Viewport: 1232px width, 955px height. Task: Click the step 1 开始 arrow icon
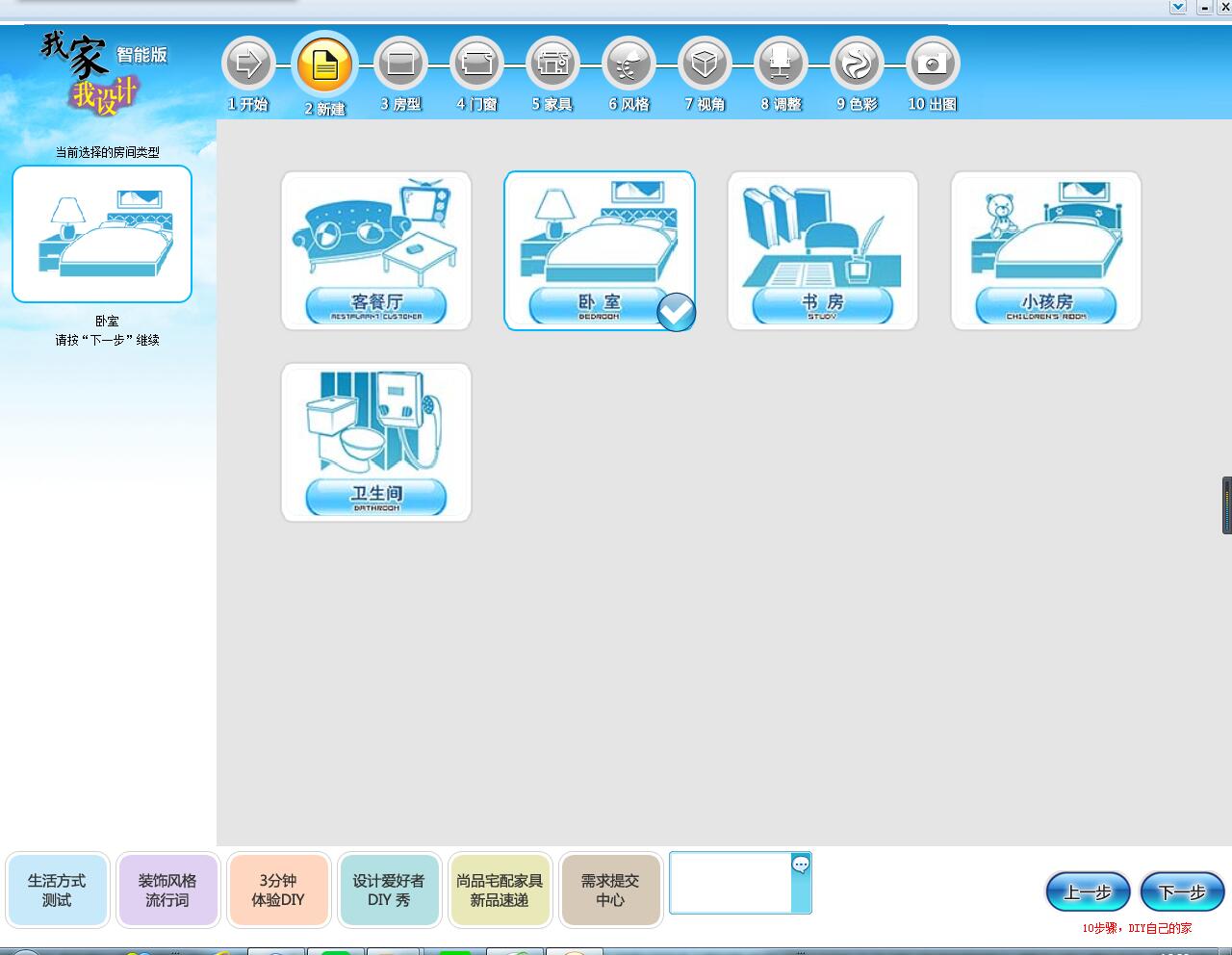pyautogui.click(x=248, y=65)
